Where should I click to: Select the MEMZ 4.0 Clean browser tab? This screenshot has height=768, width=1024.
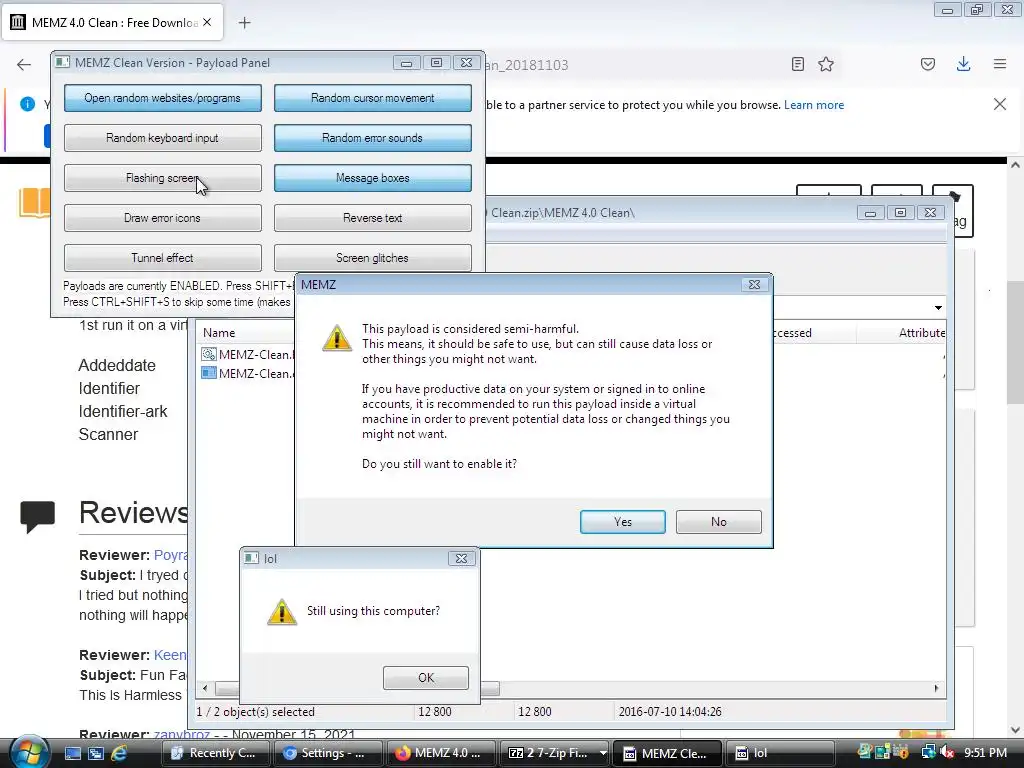click(x=112, y=23)
